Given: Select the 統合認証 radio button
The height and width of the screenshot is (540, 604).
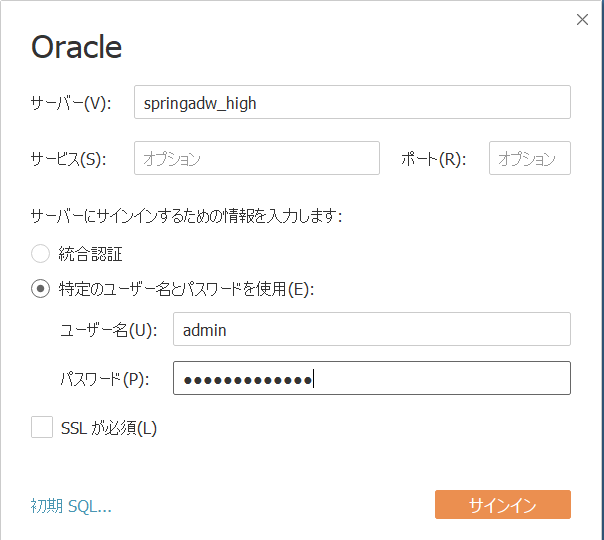Looking at the screenshot, I should pyautogui.click(x=40, y=254).
